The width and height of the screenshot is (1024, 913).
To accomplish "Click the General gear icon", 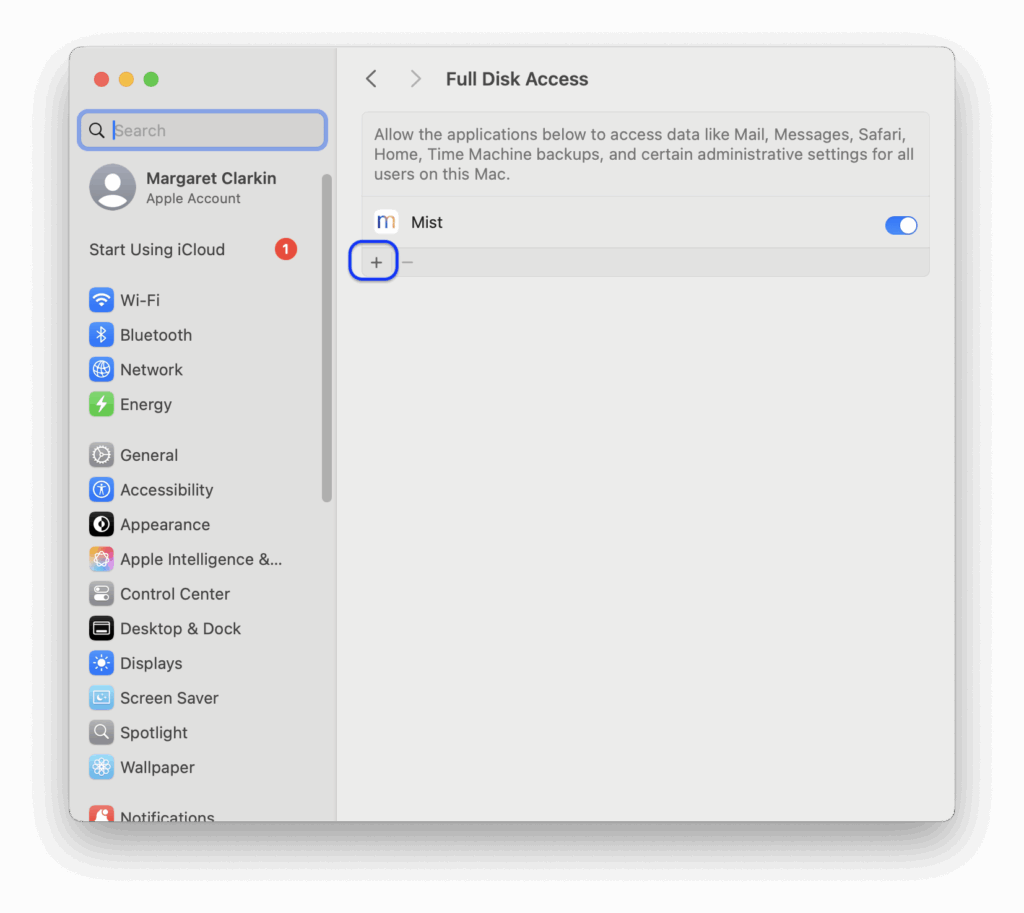I will 101,455.
